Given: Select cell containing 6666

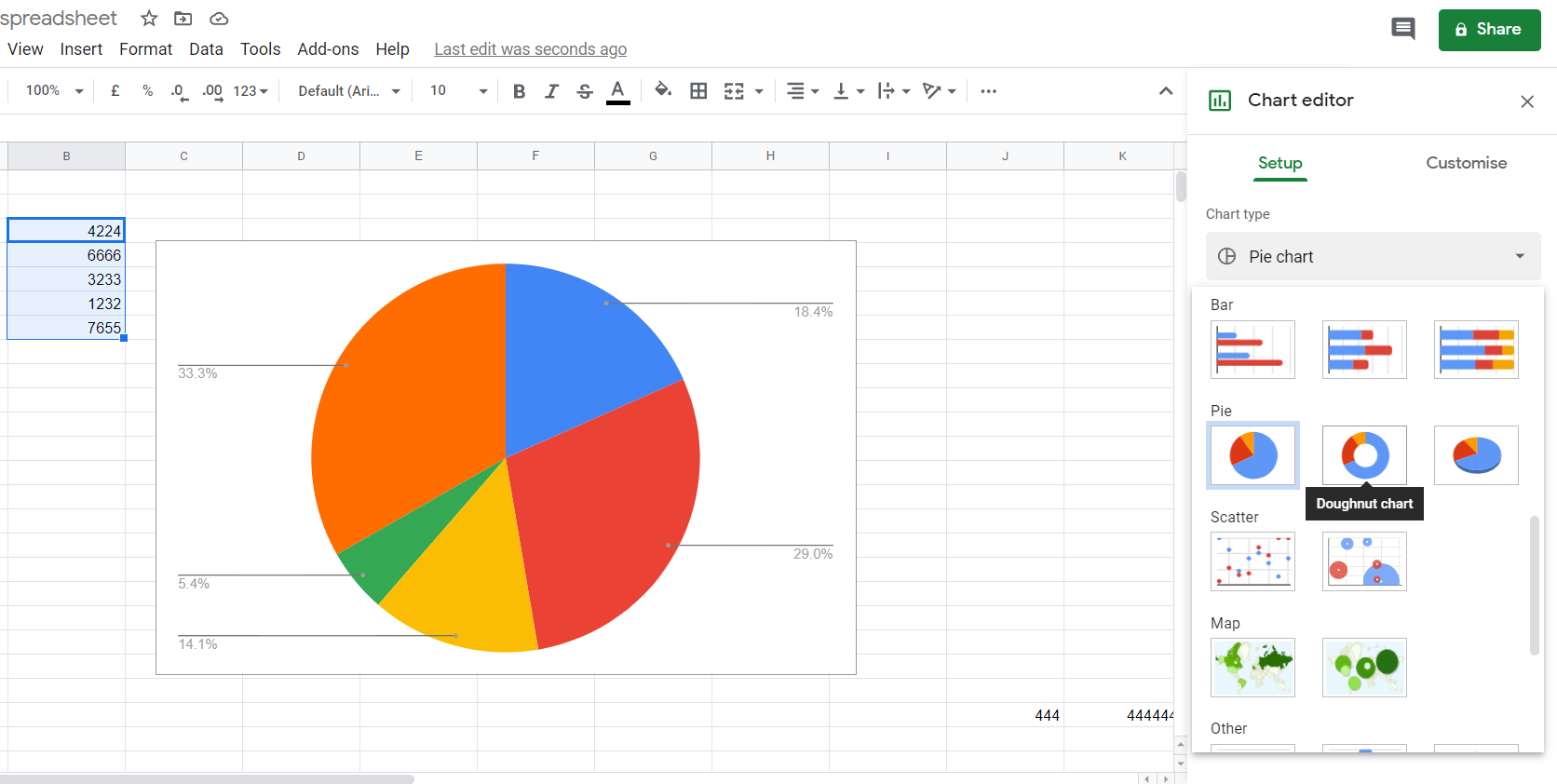Looking at the screenshot, I should 66,255.
